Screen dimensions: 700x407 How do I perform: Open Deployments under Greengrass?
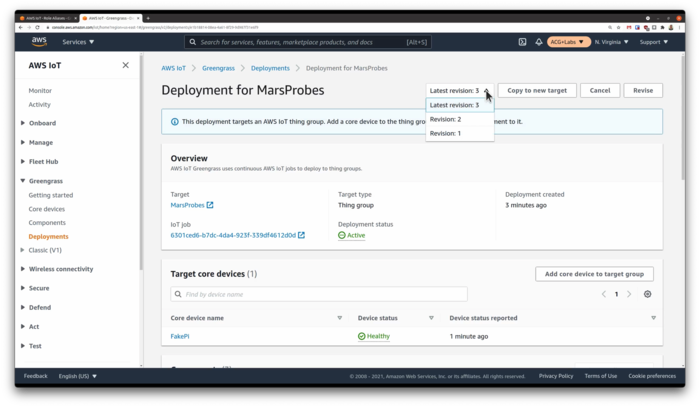[49, 237]
